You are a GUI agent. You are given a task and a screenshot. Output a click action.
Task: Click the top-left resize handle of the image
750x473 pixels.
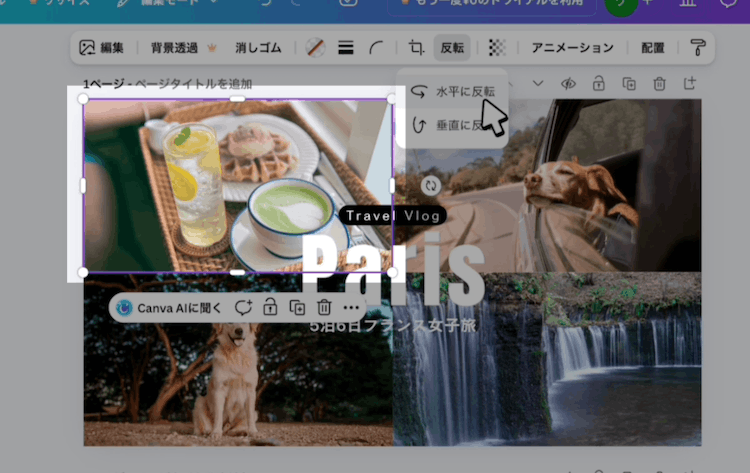83,99
